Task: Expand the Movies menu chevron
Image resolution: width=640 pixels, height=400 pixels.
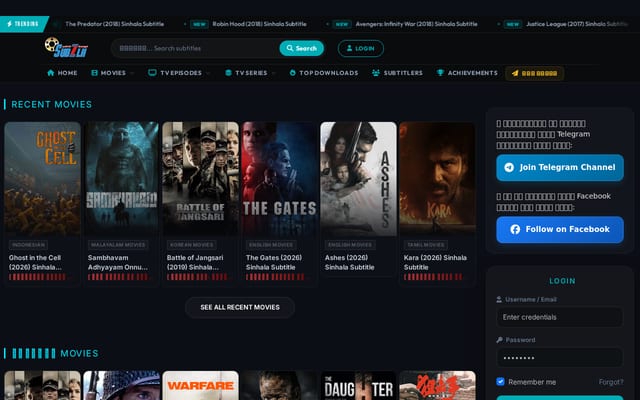Action: click(132, 73)
